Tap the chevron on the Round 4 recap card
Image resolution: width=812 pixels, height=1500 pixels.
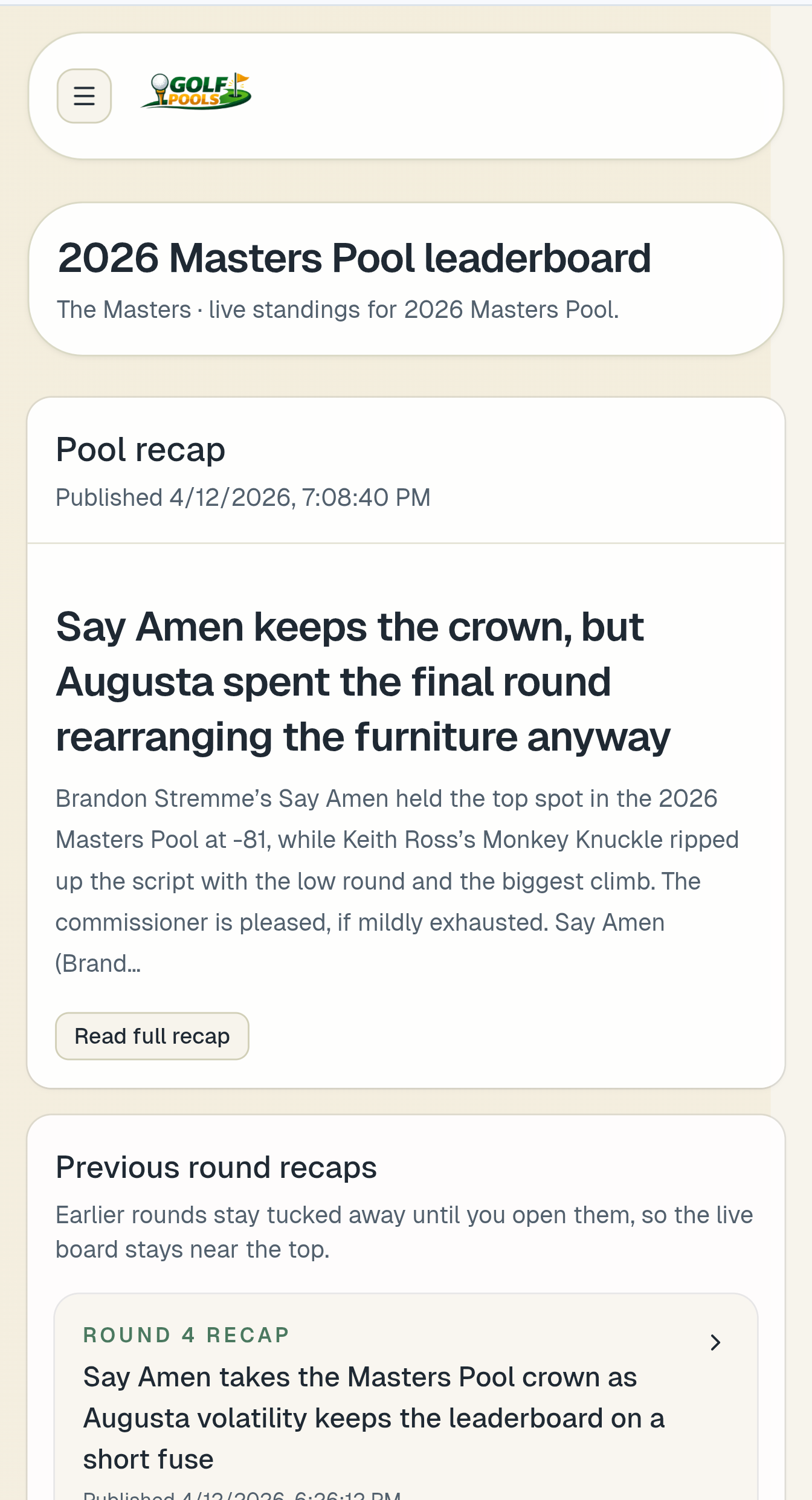715,1342
